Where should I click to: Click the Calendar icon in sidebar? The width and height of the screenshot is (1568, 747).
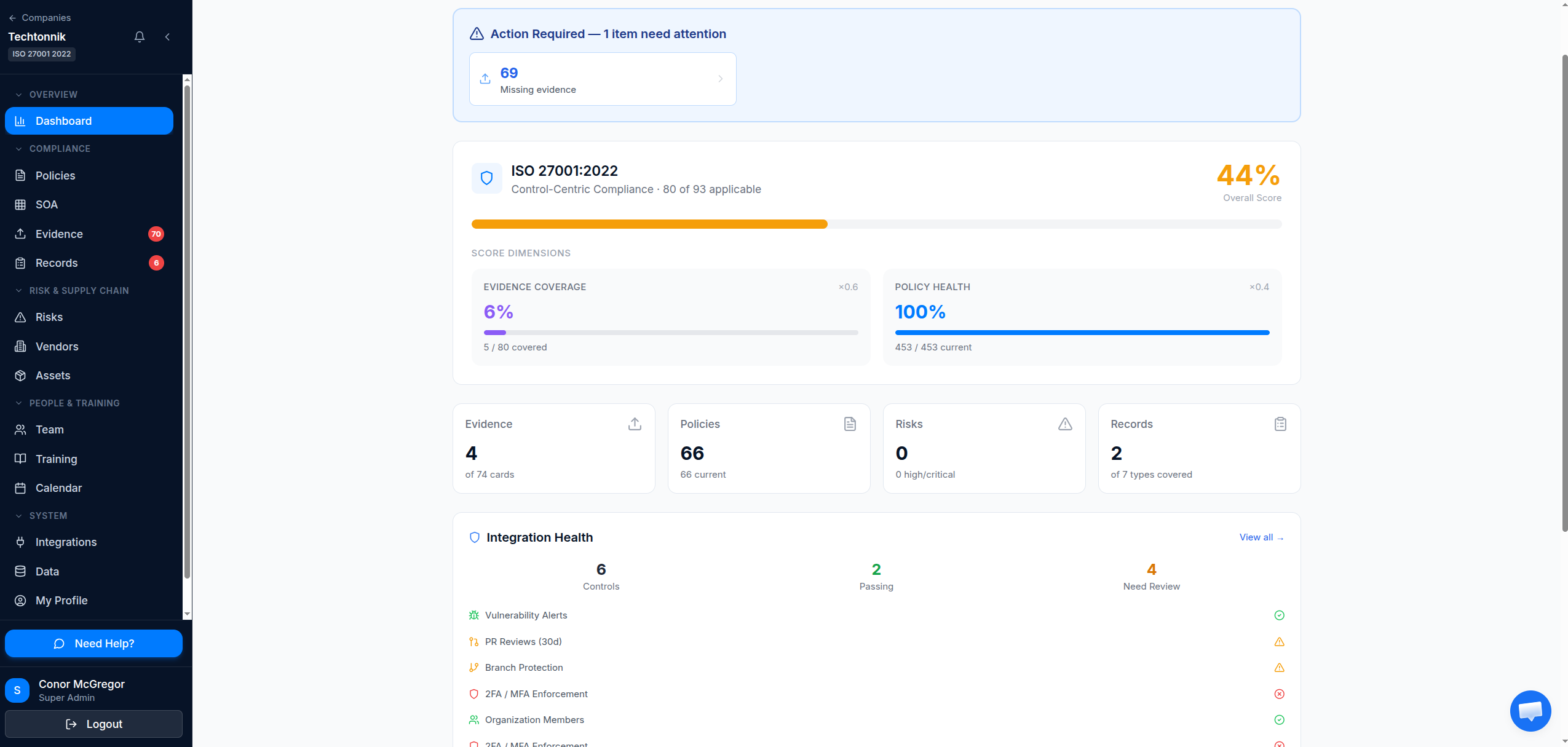click(x=20, y=488)
